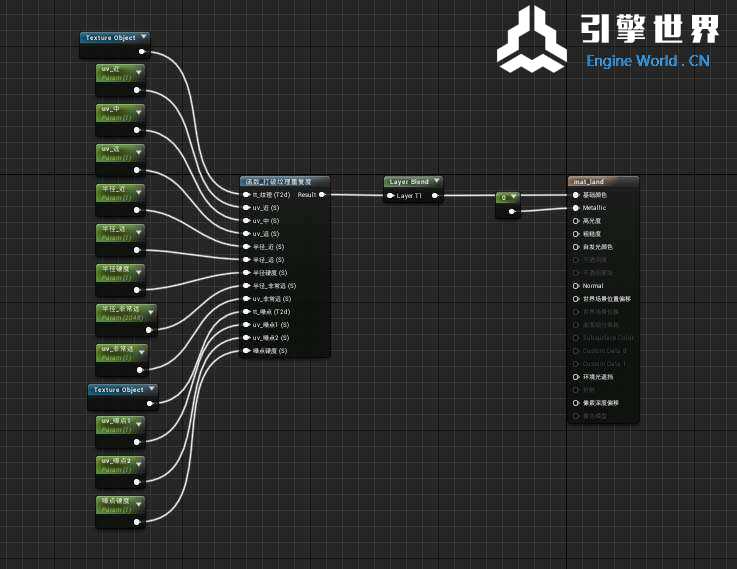
Task: Click the uv_噪点1 input pin on function node
Action: (247, 325)
